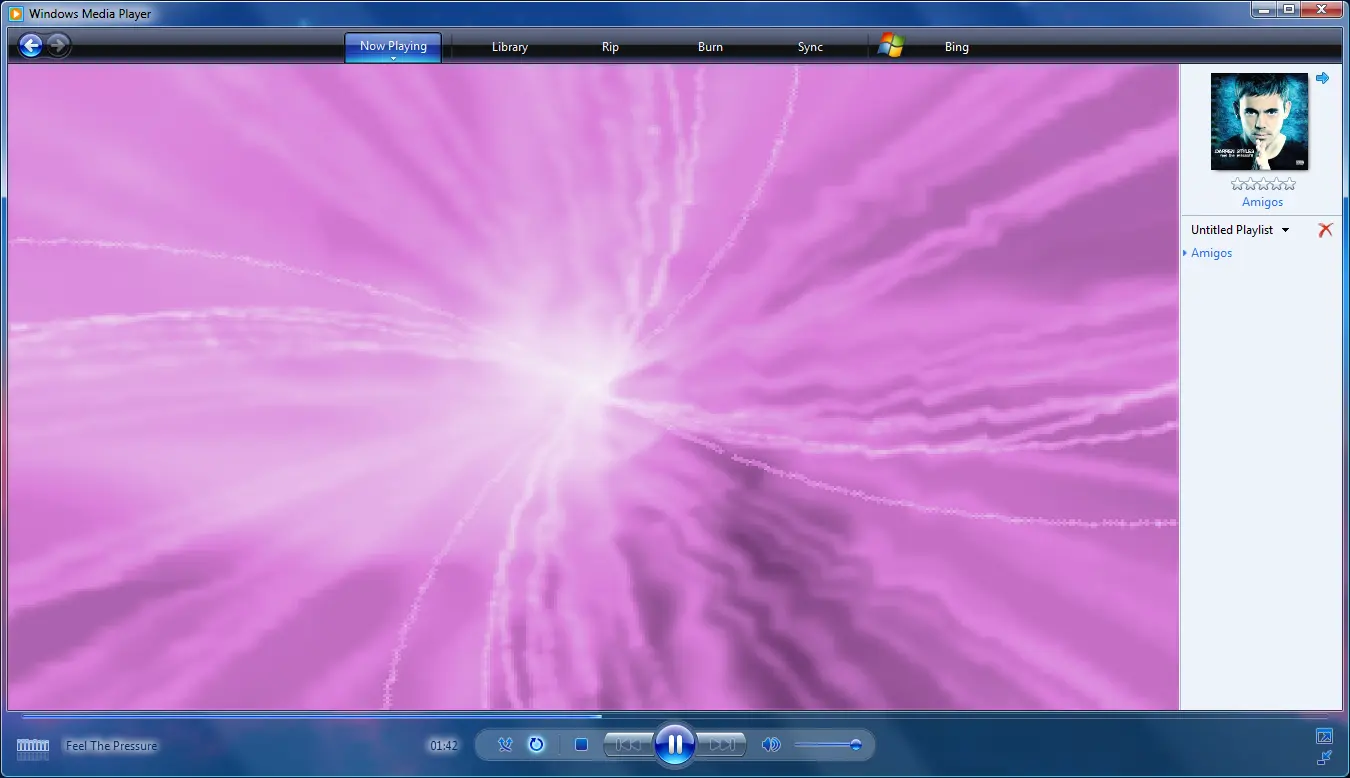This screenshot has height=778, width=1350.
Task: Skip to previous track
Action: pos(628,744)
